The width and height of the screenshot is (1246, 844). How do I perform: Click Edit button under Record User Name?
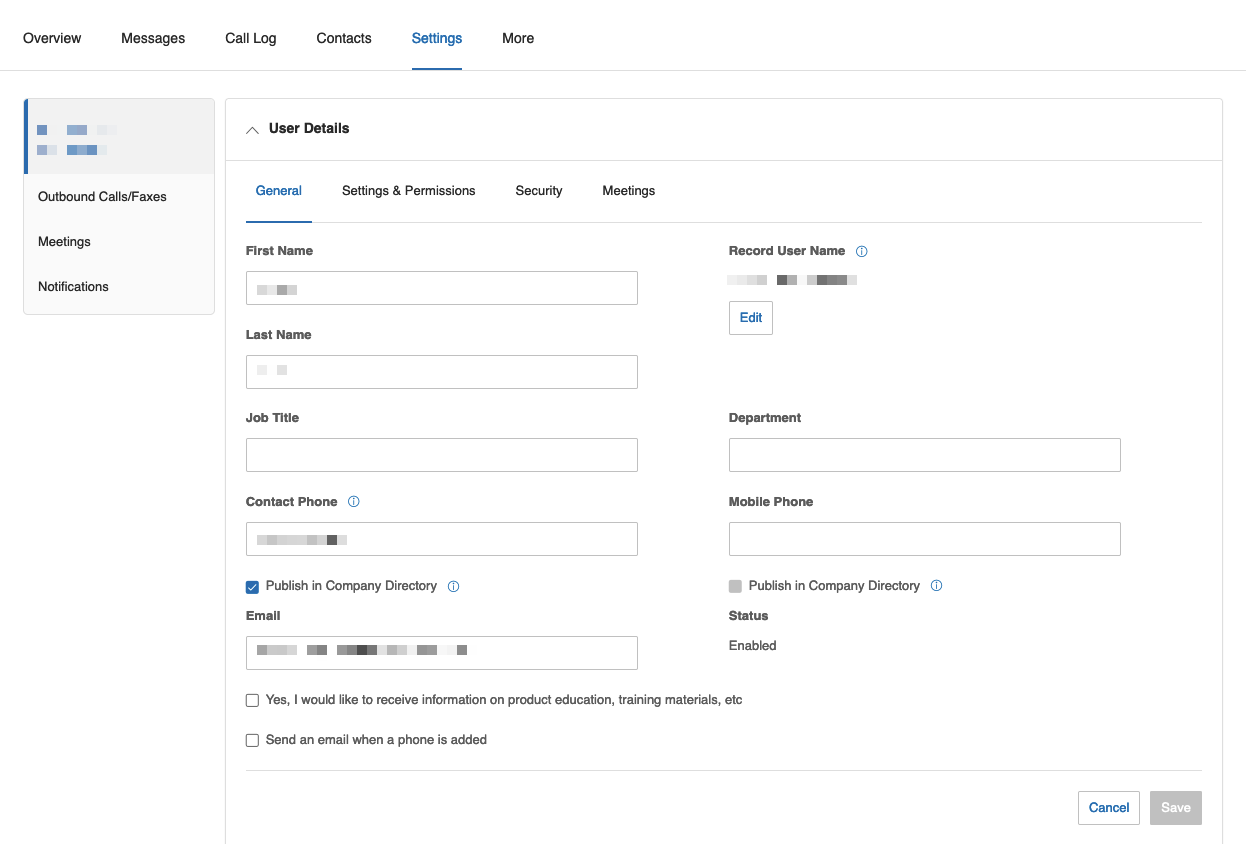click(x=750, y=318)
